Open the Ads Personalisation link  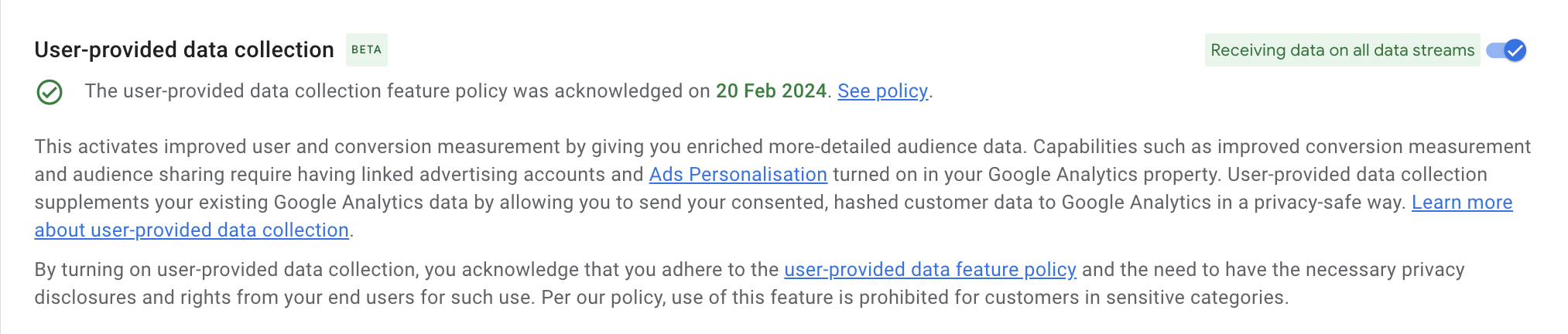pyautogui.click(x=738, y=175)
